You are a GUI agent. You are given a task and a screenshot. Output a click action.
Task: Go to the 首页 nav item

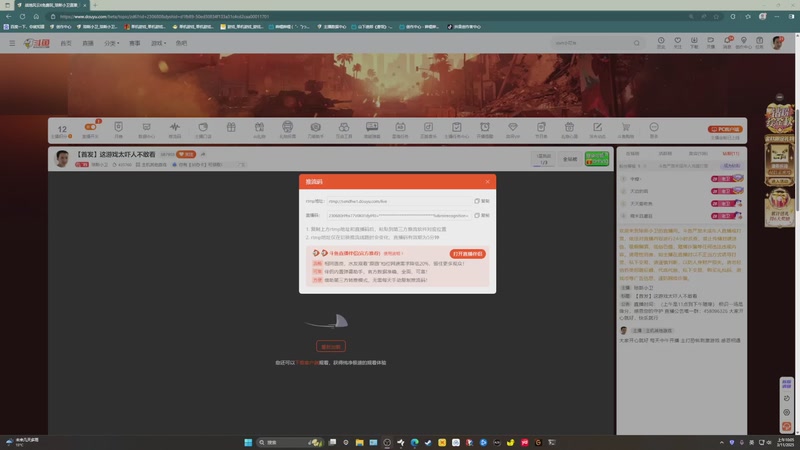click(x=66, y=43)
